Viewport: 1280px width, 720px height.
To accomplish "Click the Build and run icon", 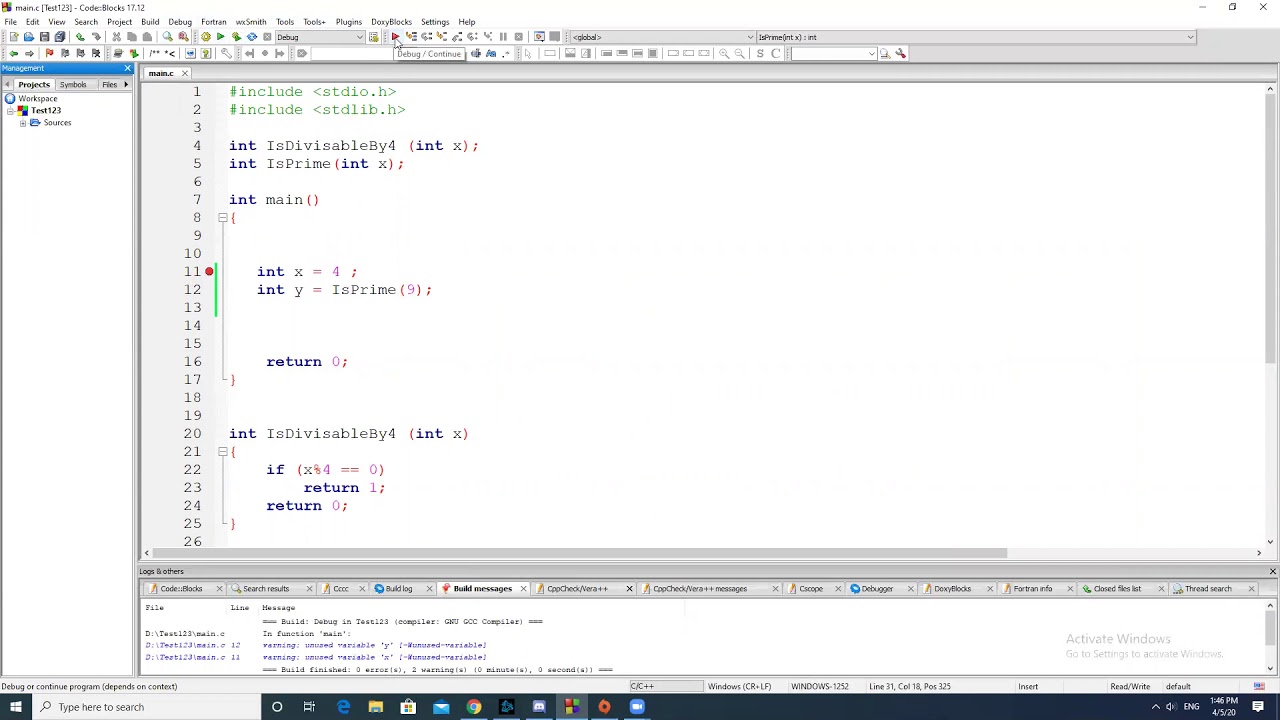I will click(x=236, y=37).
